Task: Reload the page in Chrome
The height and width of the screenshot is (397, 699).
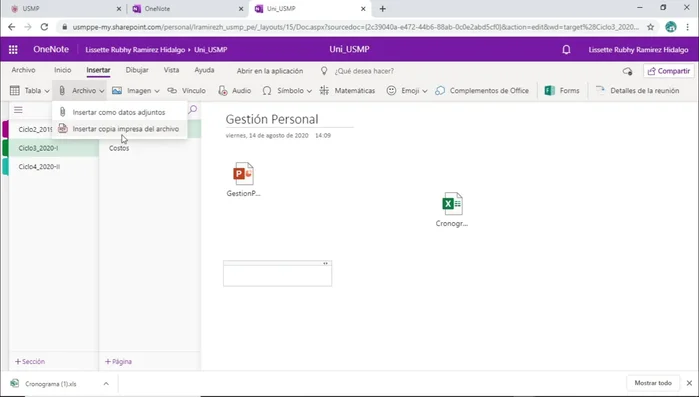Action: coord(44,27)
